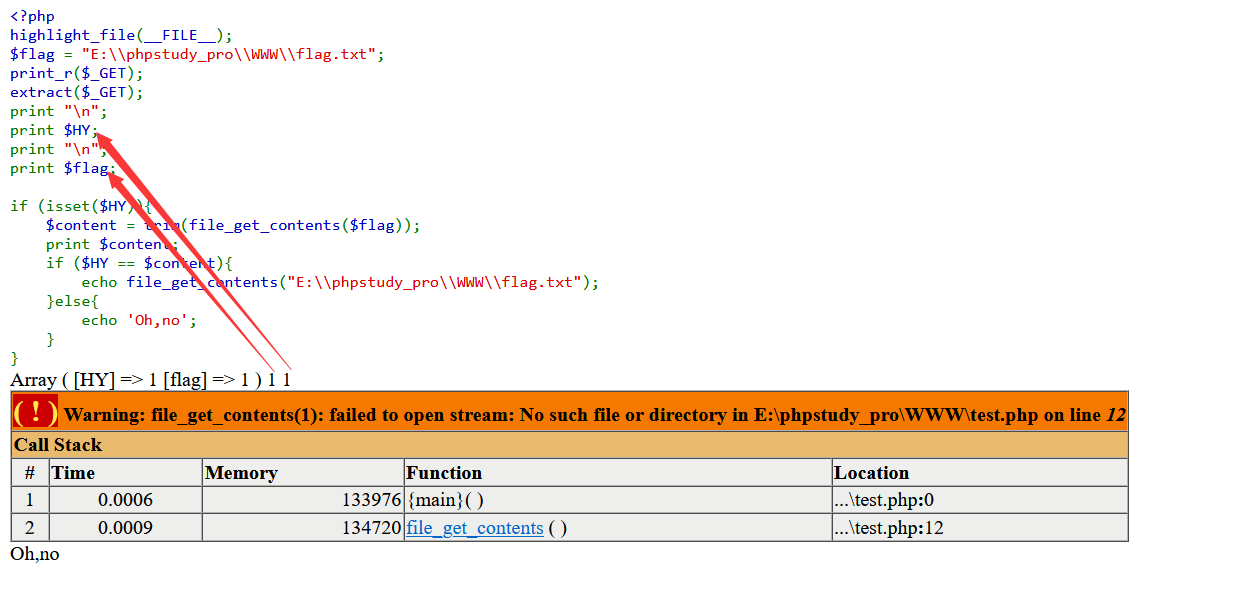The image size is (1234, 610).
Task: Open the file_get_contents function link
Action: [474, 528]
